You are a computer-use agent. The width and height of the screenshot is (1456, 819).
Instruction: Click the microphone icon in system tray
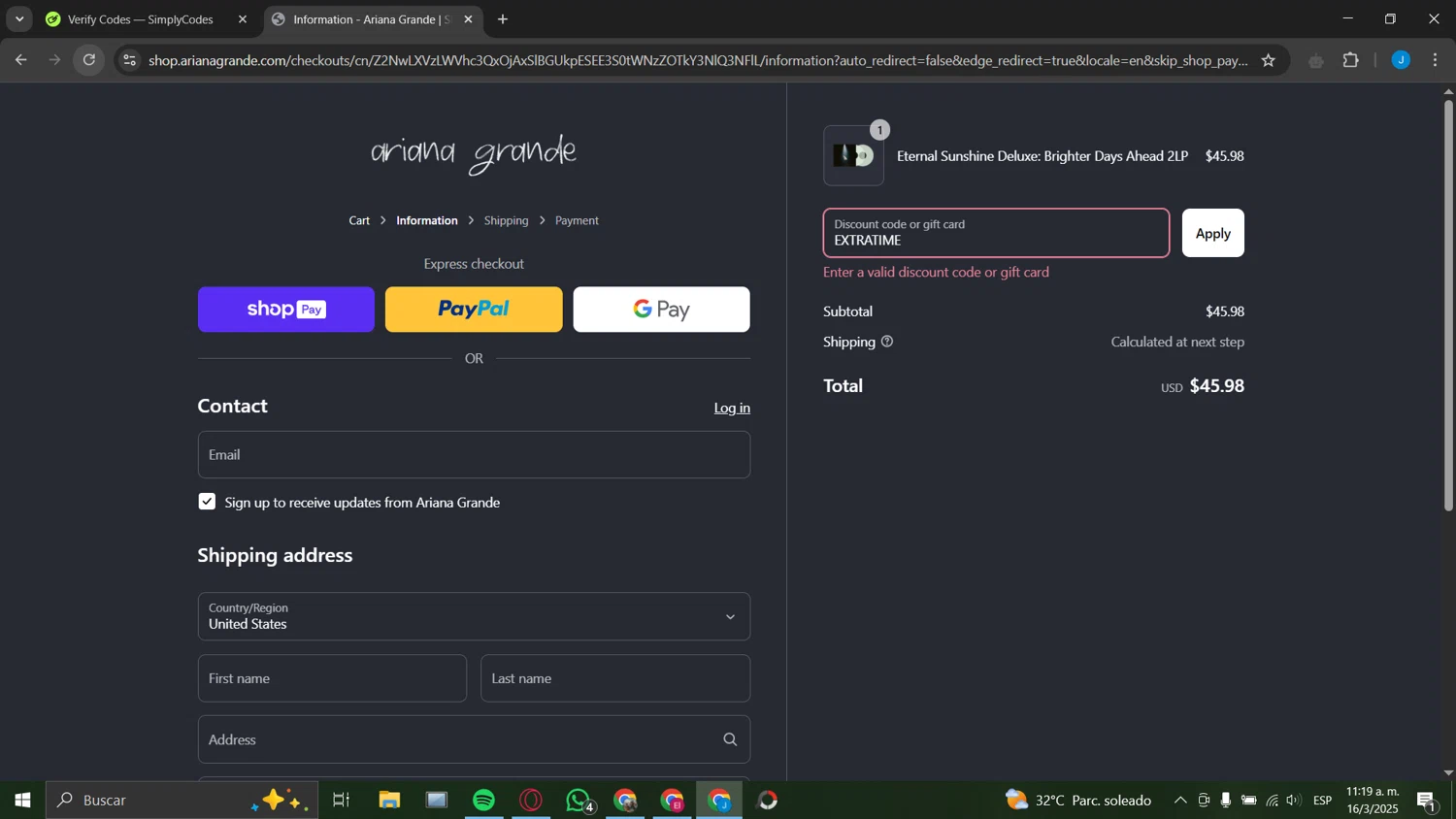point(1226,801)
